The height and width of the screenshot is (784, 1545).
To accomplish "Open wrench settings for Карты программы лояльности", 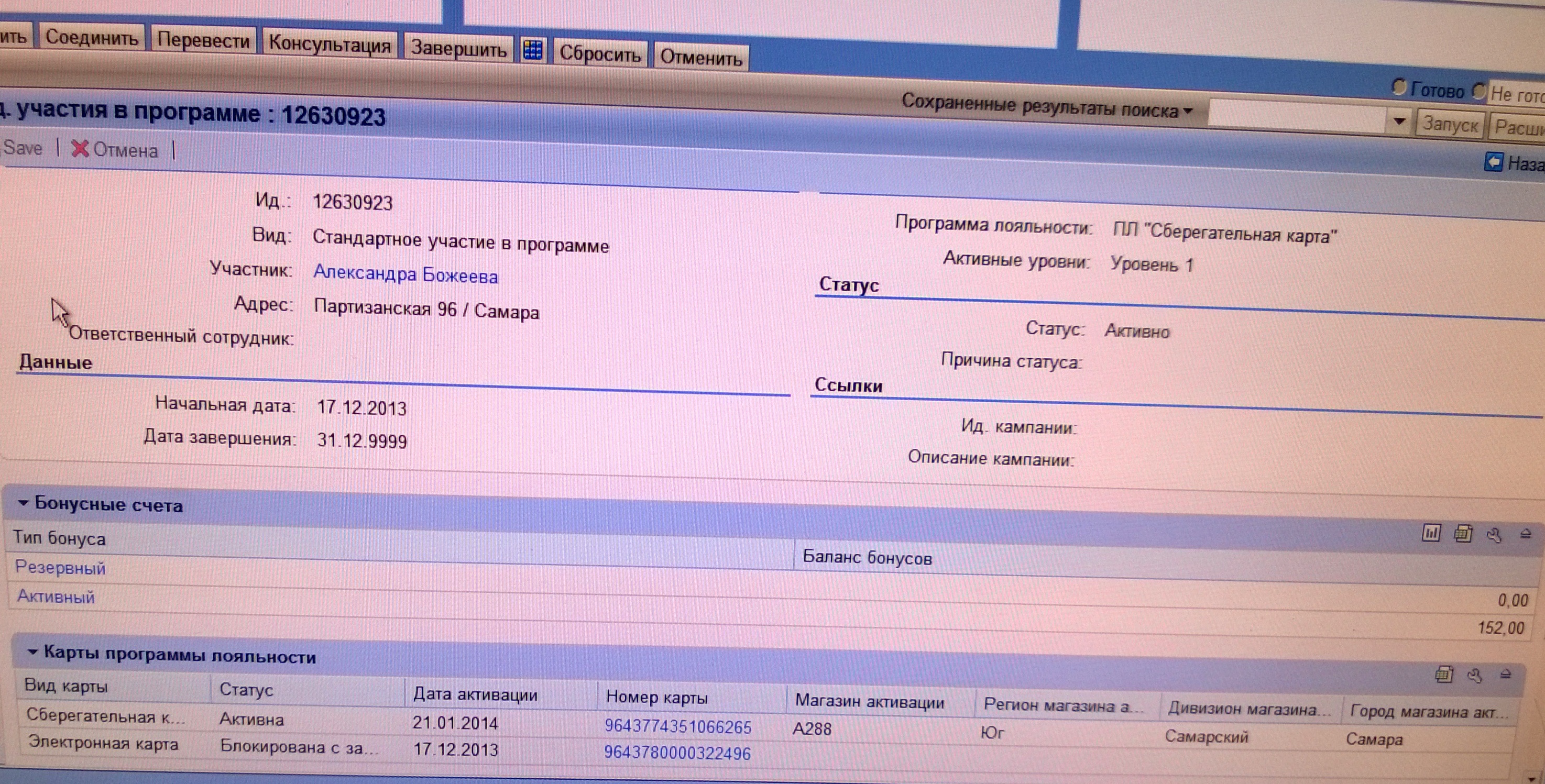I will (1475, 676).
